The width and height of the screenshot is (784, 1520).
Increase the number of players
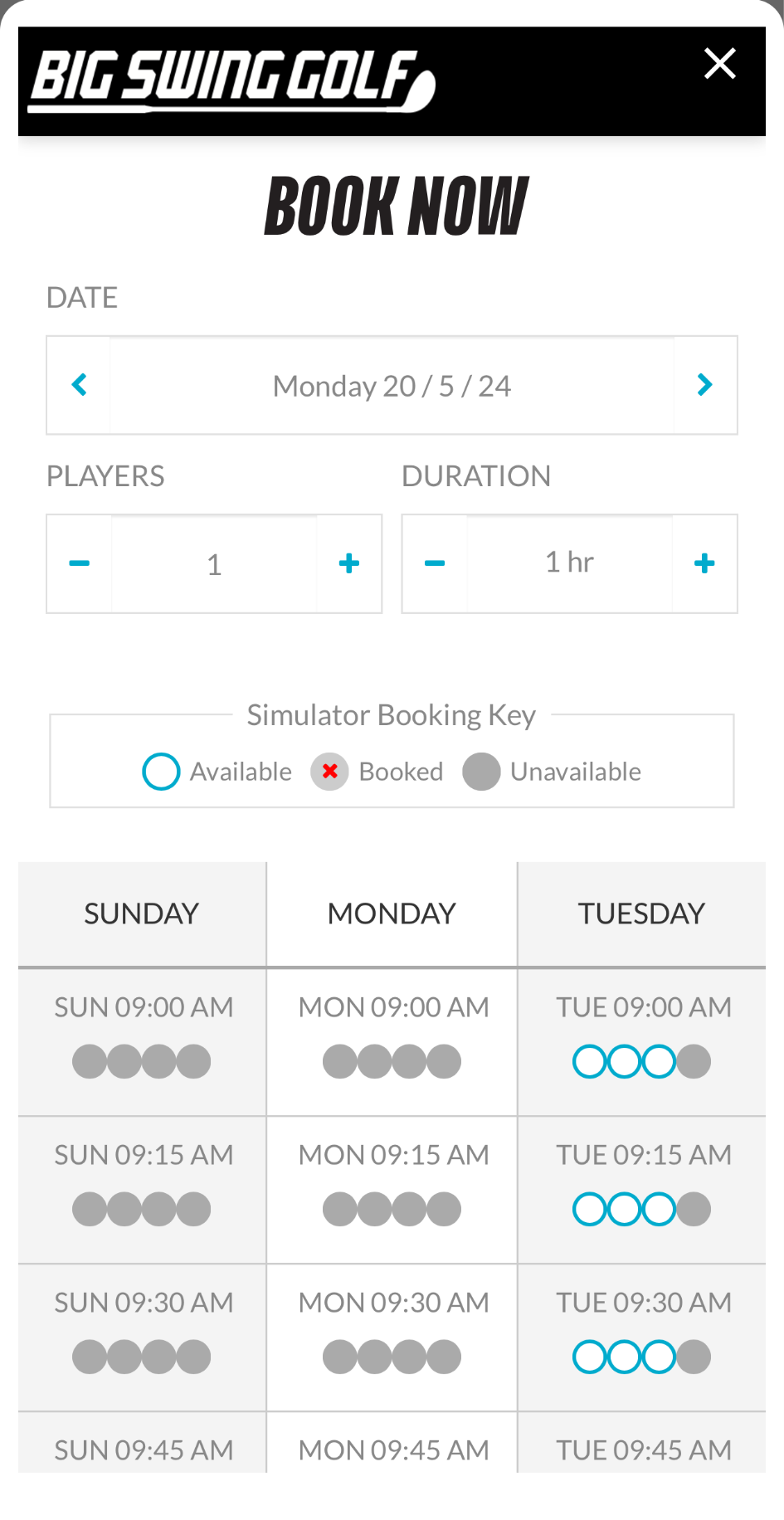pyautogui.click(x=349, y=563)
